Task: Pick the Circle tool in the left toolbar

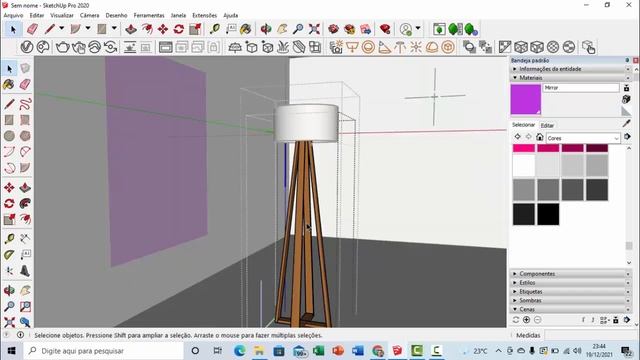Action: [x=9, y=136]
